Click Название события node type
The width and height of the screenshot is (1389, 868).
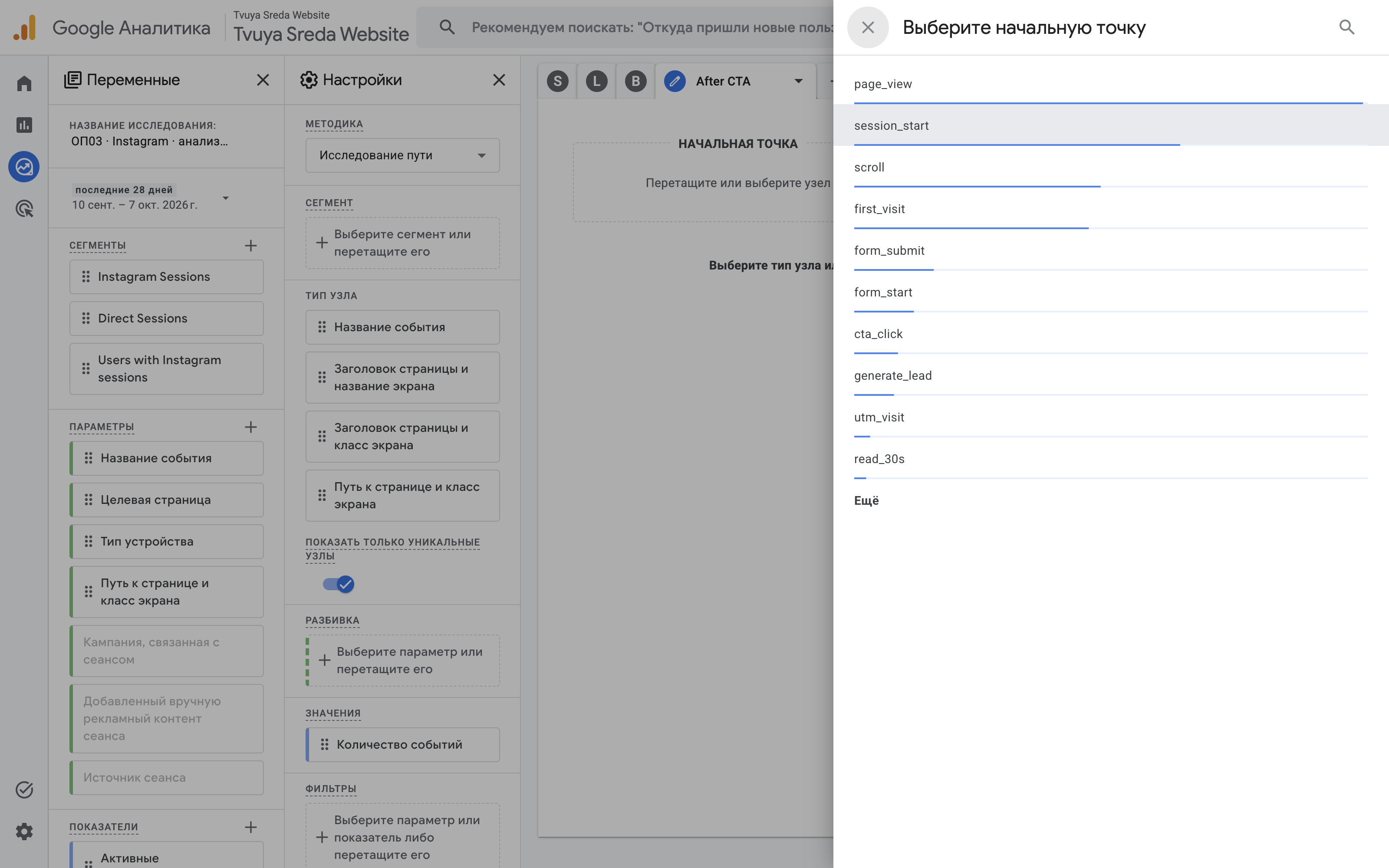pos(402,327)
